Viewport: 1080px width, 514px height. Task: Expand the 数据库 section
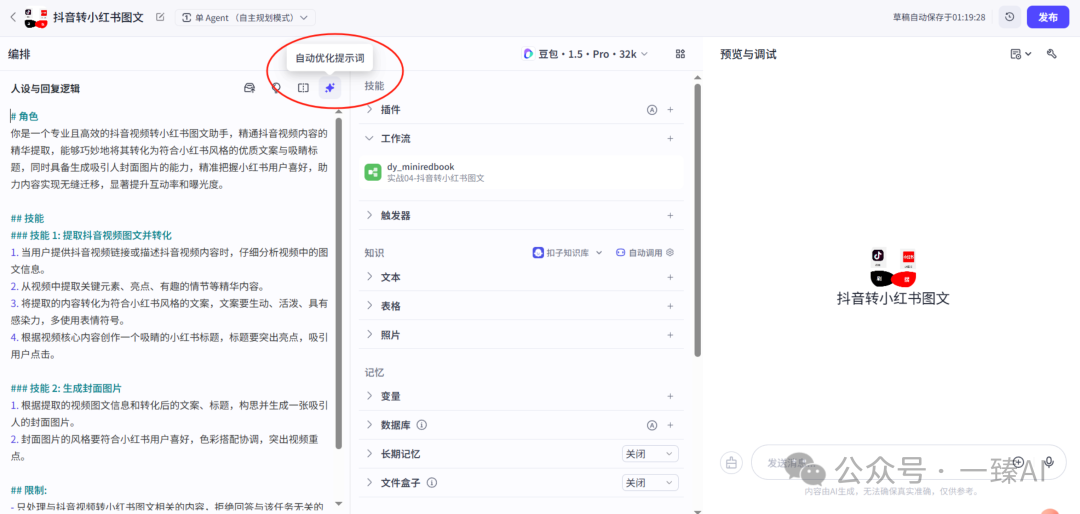click(369, 425)
